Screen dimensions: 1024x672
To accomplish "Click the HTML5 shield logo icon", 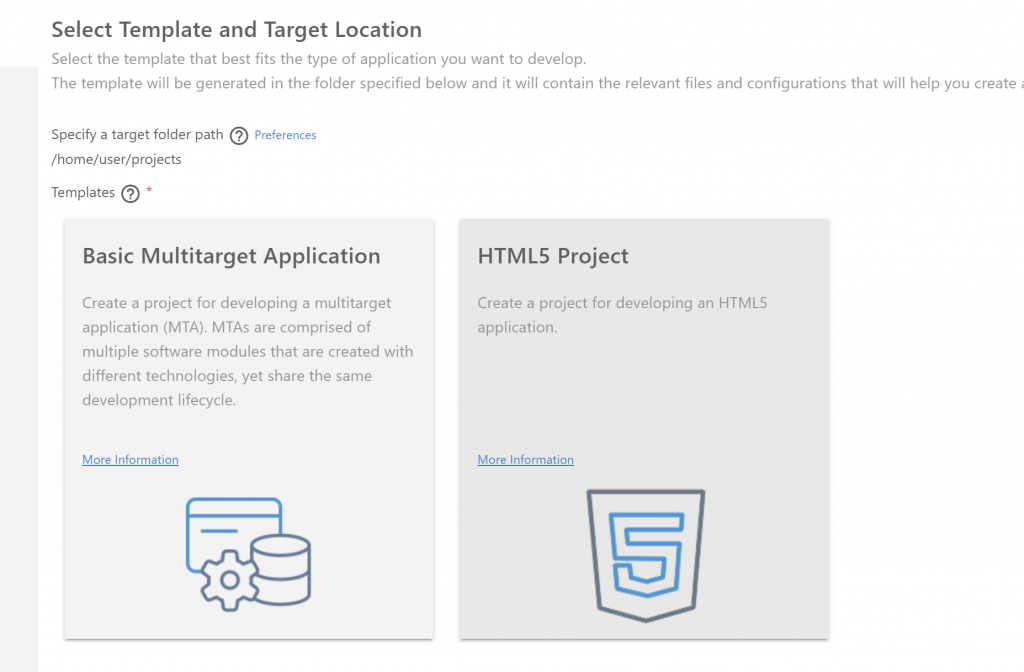I will 645,555.
